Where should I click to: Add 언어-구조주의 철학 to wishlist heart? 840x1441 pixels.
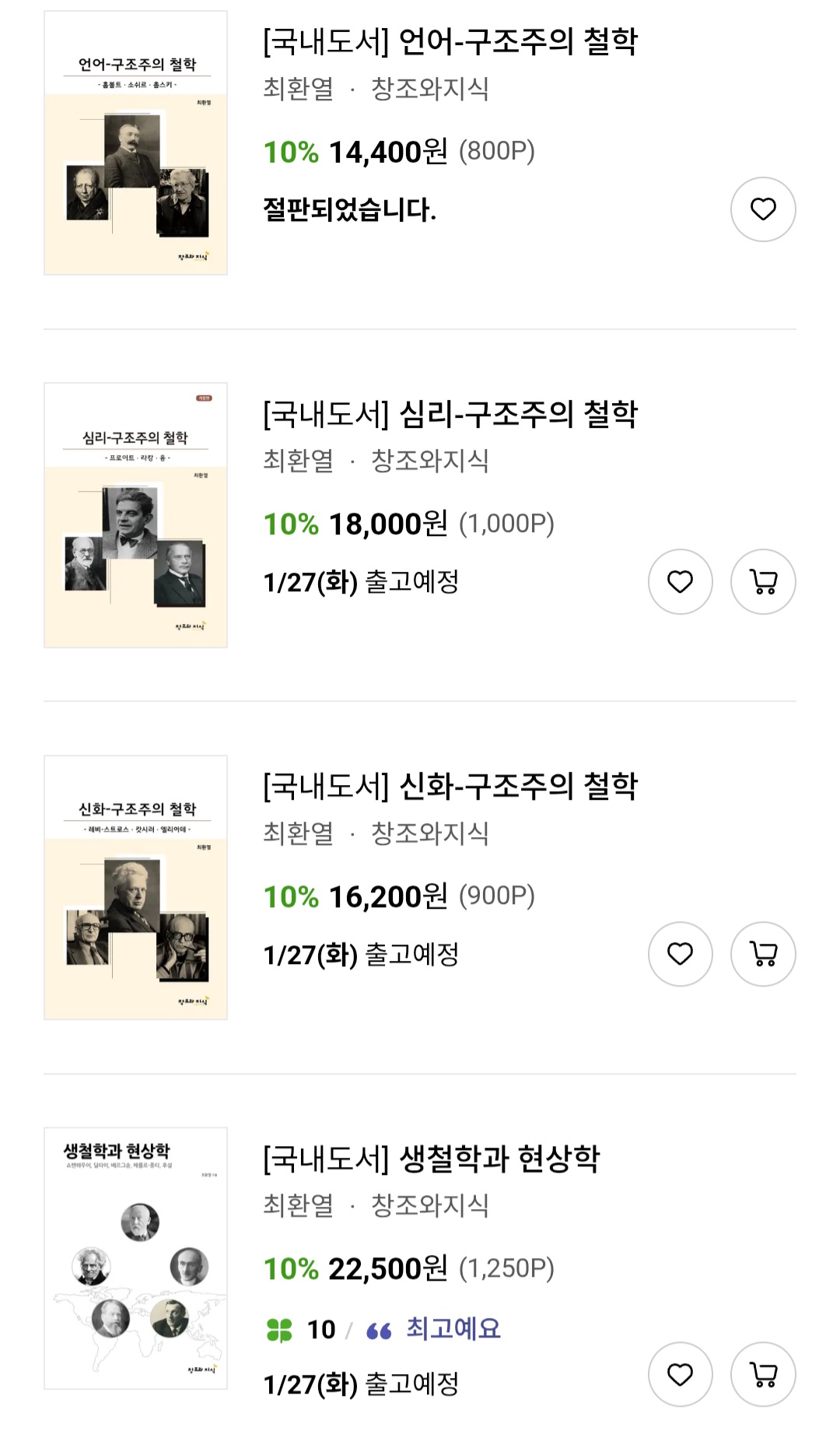coord(763,209)
